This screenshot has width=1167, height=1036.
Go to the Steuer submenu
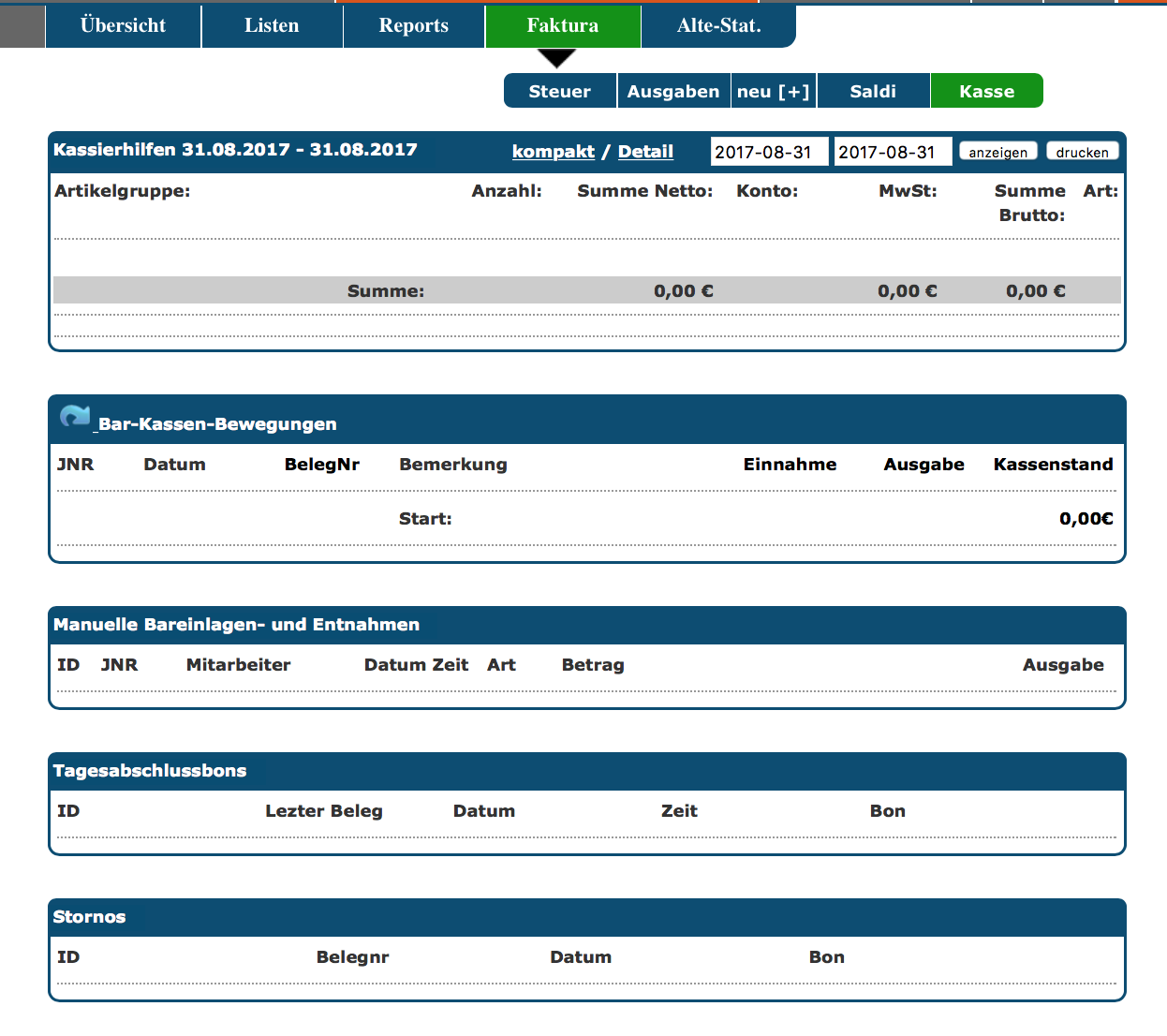pos(559,91)
